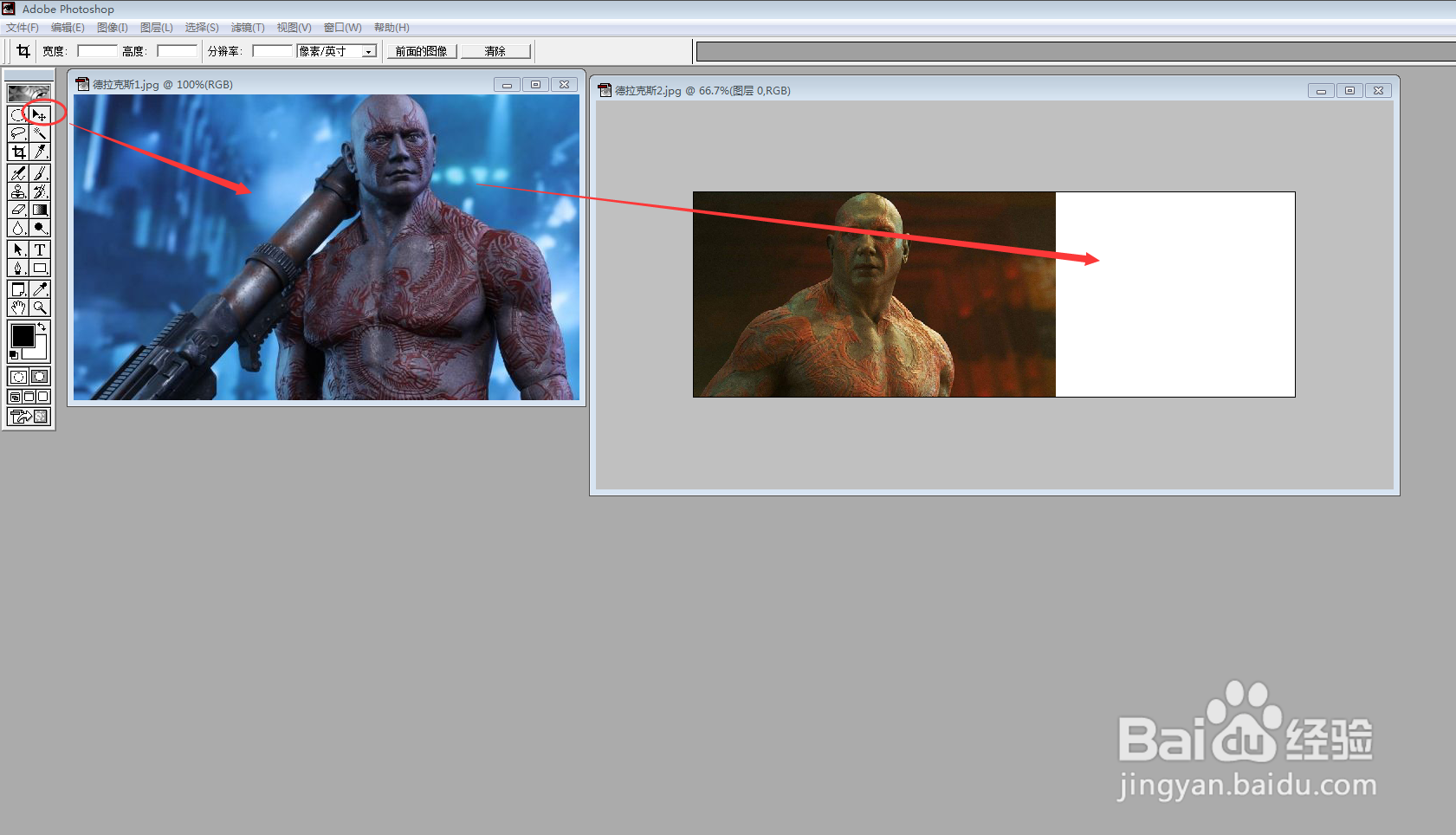Click the 前面的图像 button
Screen dimensions: 1456x835
click(x=422, y=51)
